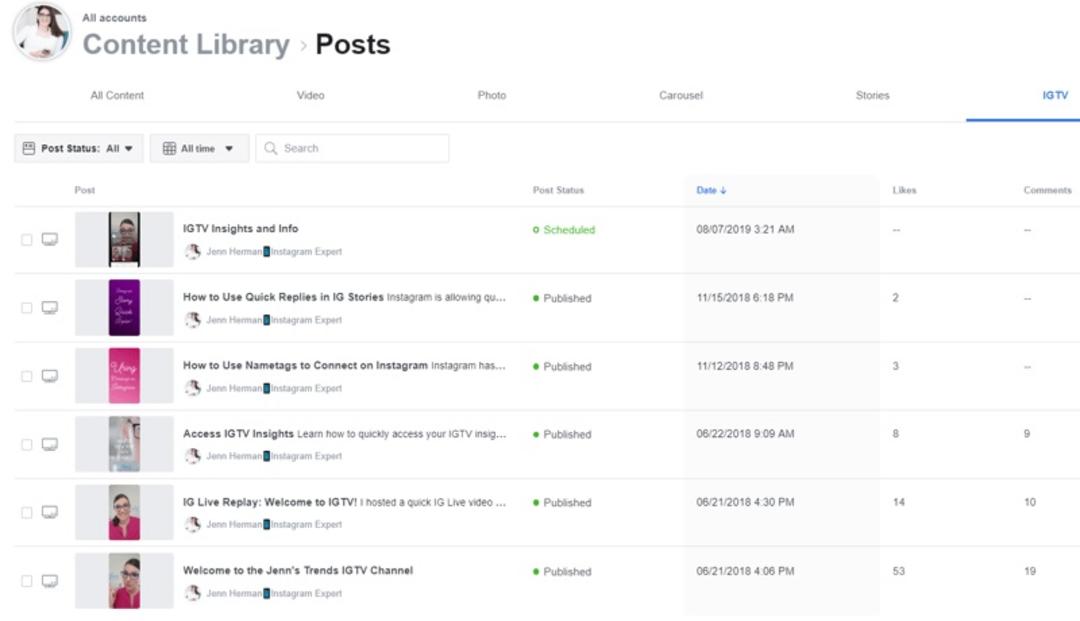Click the account avatar under IG Live Replay
1080x621 pixels.
point(193,524)
